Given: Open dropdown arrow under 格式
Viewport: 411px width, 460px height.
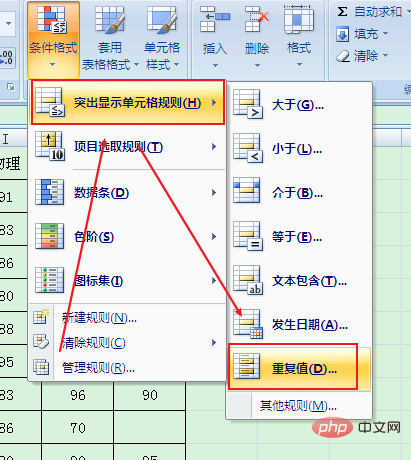Looking at the screenshot, I should (x=299, y=64).
